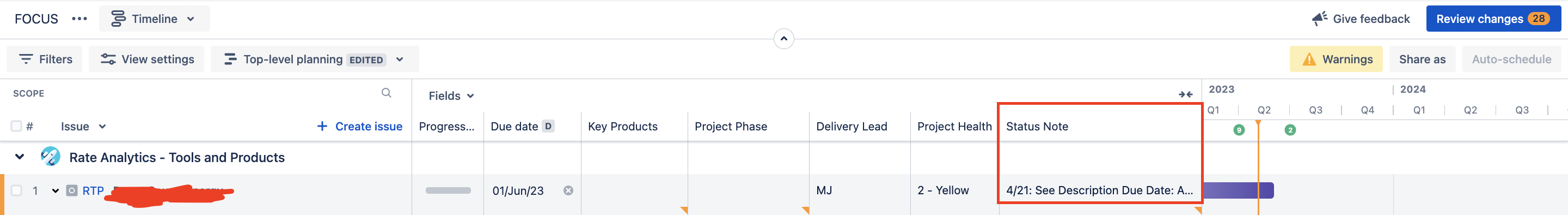Toggle the select-all issues checkbox
Screen dimensions: 1568x215
tap(16, 126)
